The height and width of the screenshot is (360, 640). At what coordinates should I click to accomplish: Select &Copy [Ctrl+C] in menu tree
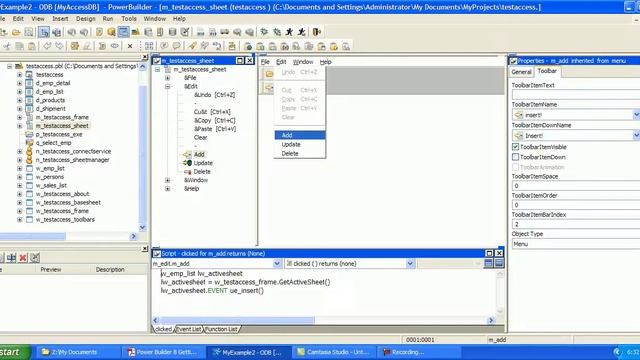pos(215,120)
